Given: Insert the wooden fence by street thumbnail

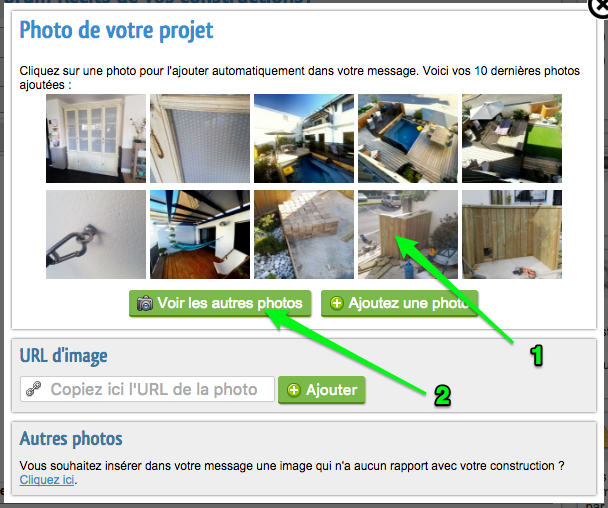Looking at the screenshot, I should point(408,234).
